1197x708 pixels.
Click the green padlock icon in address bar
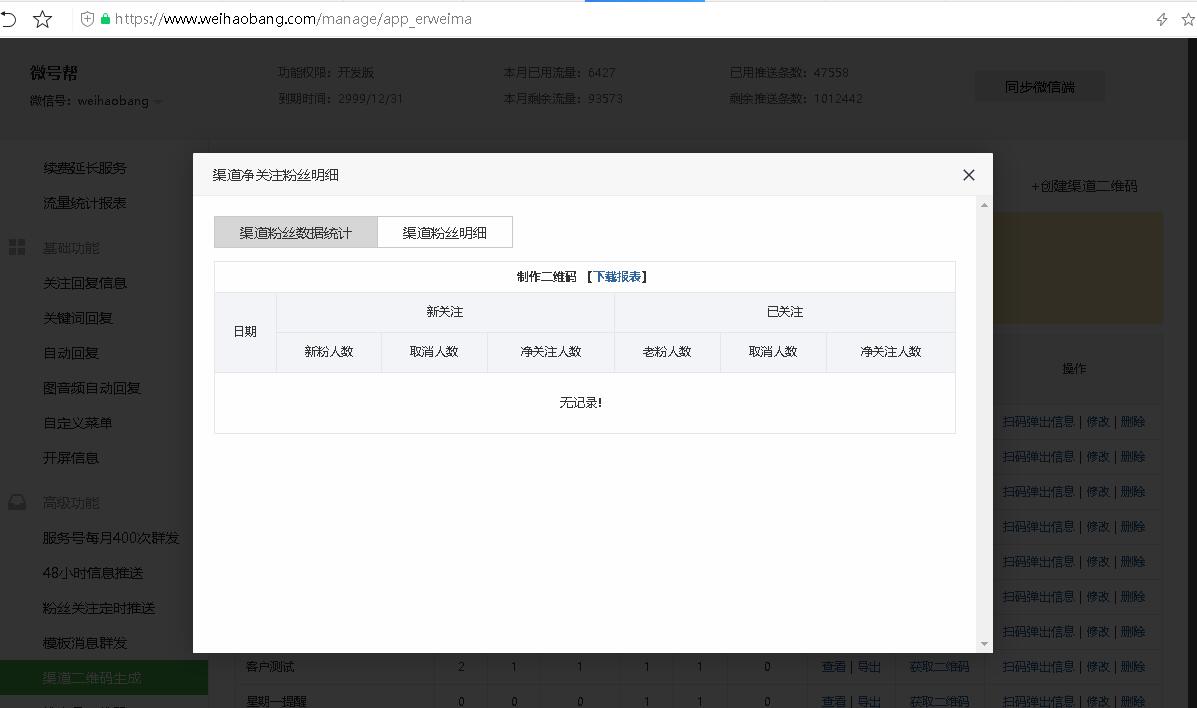pos(105,19)
